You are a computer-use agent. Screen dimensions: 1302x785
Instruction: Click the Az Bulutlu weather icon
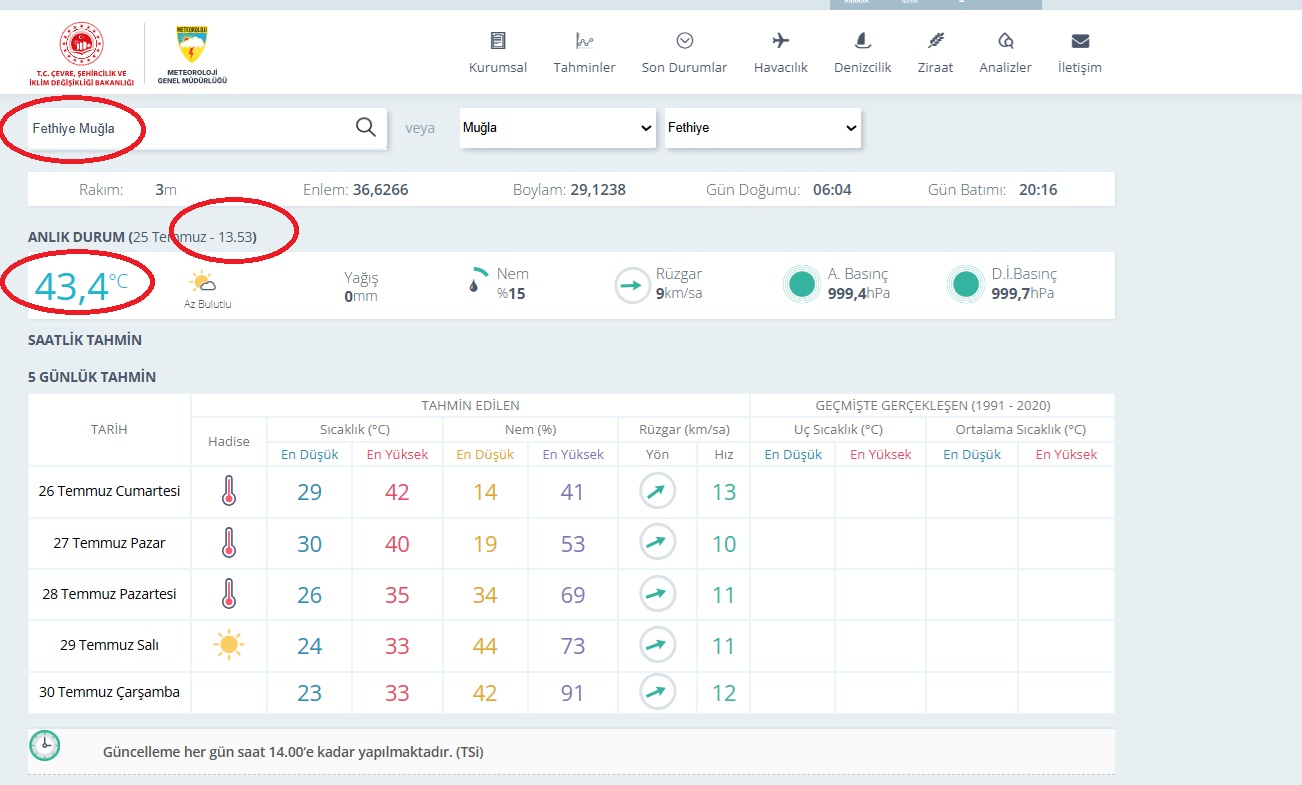203,282
